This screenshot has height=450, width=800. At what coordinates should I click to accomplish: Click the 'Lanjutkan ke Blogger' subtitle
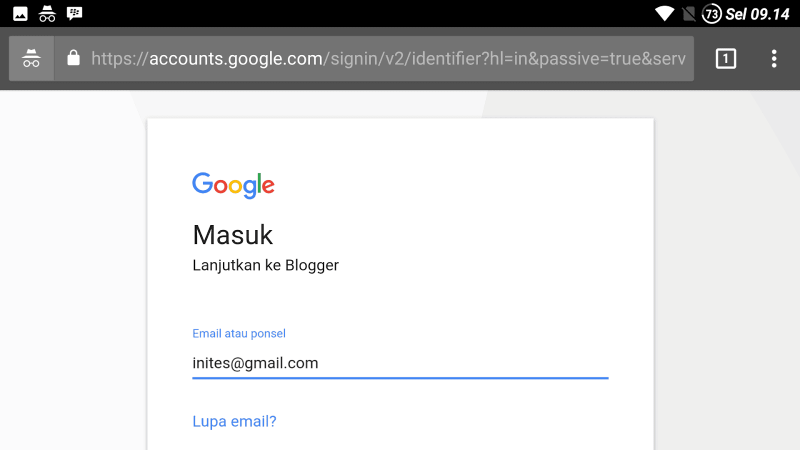pos(265,266)
